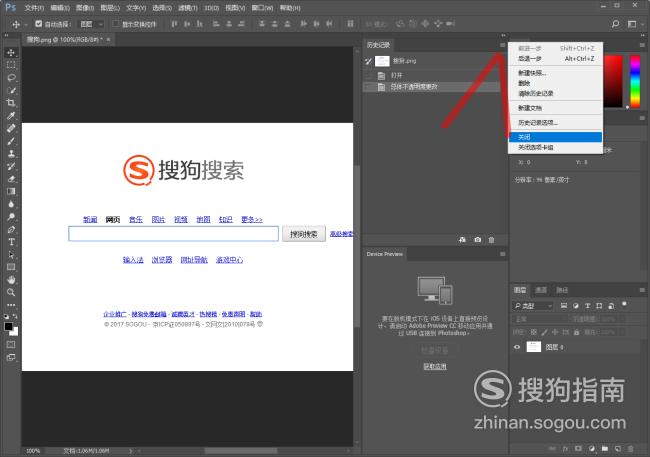Select the Spot Healing Brush tool

coord(11,128)
